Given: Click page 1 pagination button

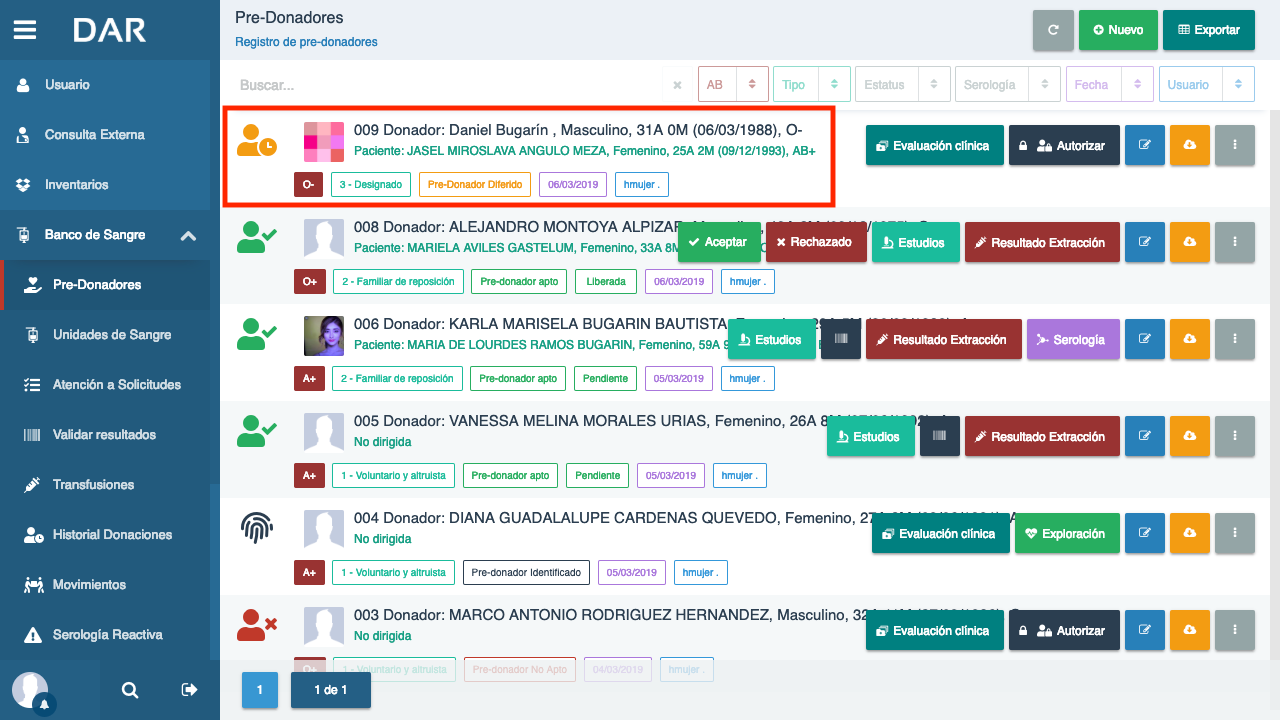Looking at the screenshot, I should 260,690.
